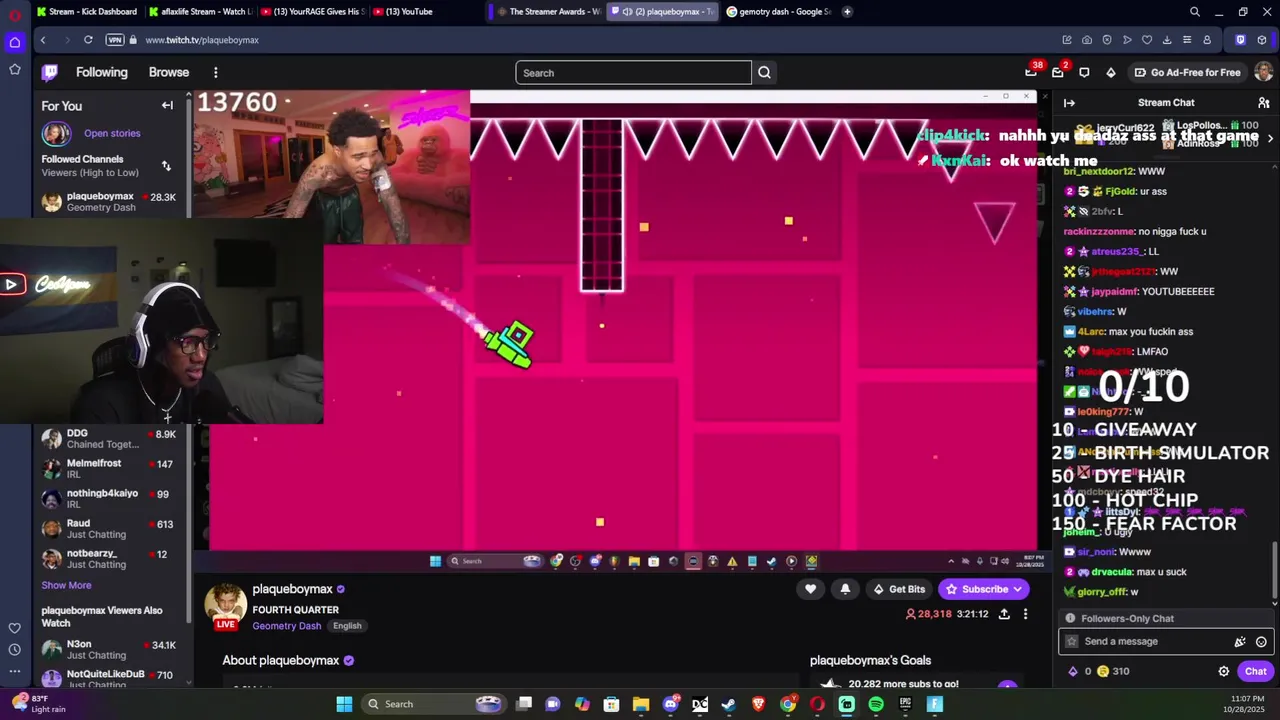The height and width of the screenshot is (720, 1280).
Task: Switch to Stream - Kick Dashboard browser tab
Action: tap(85, 12)
